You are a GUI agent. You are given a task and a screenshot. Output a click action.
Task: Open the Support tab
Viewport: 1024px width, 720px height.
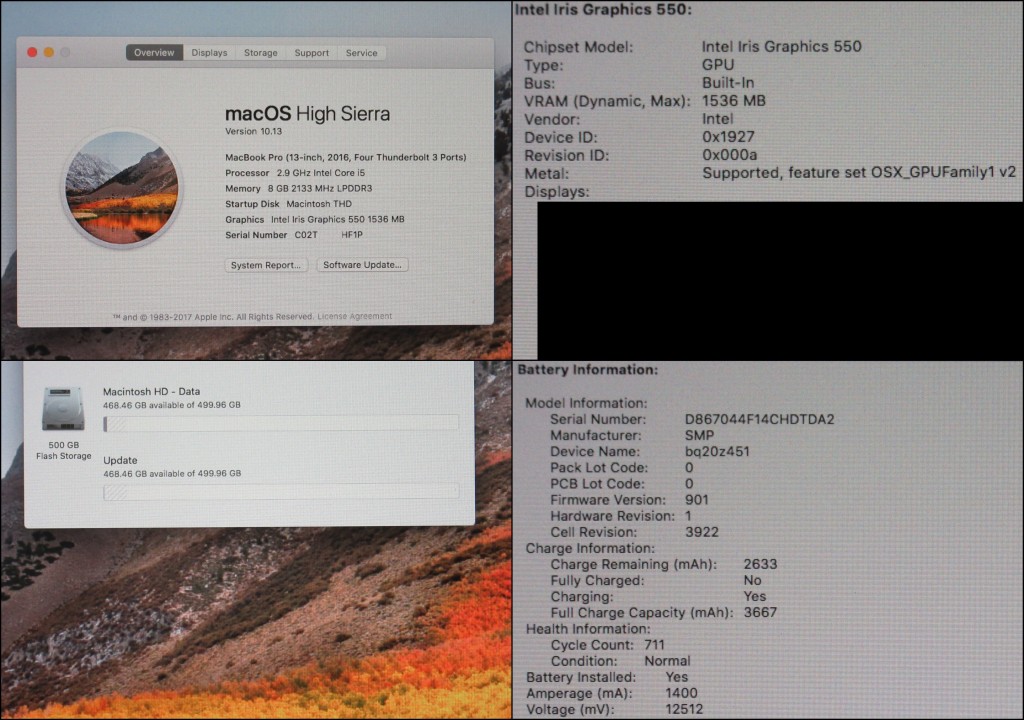[x=312, y=53]
